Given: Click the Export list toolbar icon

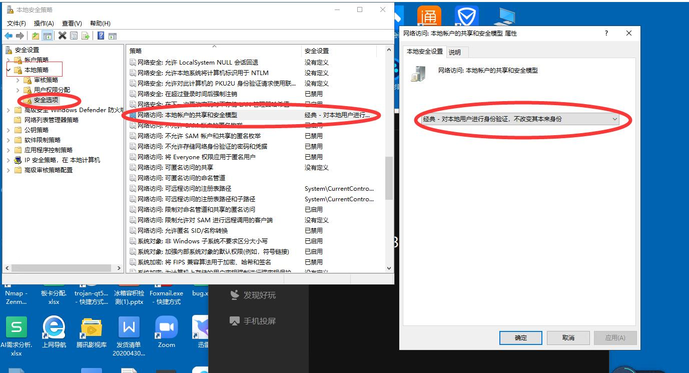Looking at the screenshot, I should [86, 36].
